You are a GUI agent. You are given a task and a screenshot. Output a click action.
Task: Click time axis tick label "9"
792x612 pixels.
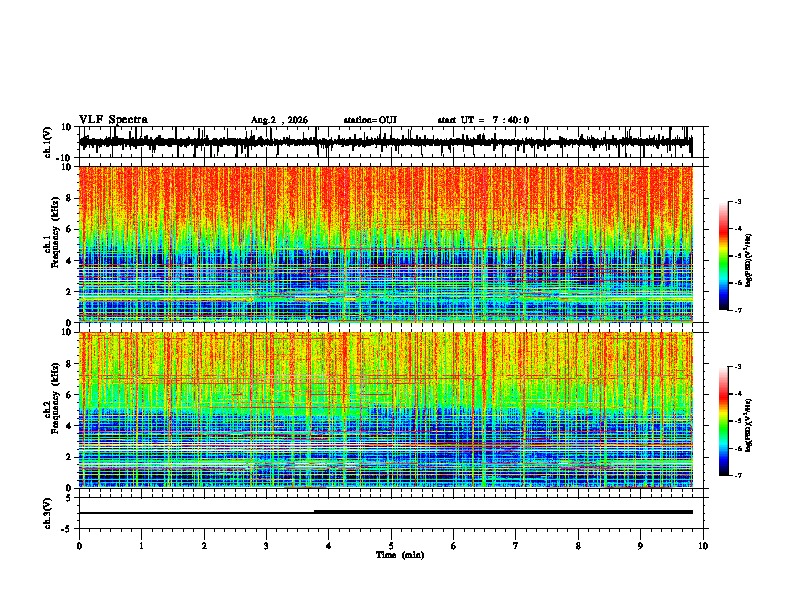coord(640,546)
